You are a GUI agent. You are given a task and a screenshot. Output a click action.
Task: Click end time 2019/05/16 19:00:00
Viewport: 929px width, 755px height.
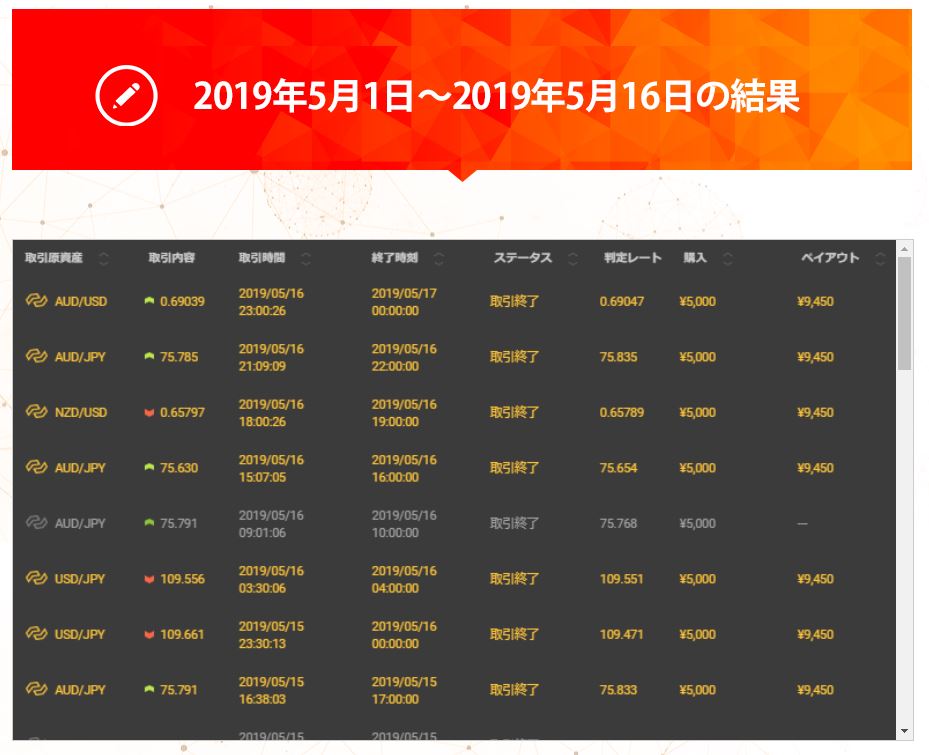pyautogui.click(x=404, y=413)
